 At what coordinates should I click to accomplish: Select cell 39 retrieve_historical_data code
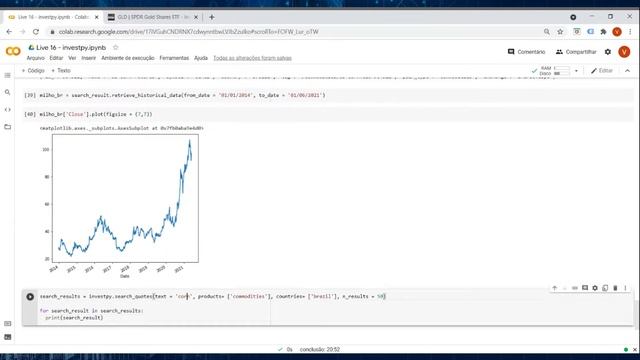[329, 96]
